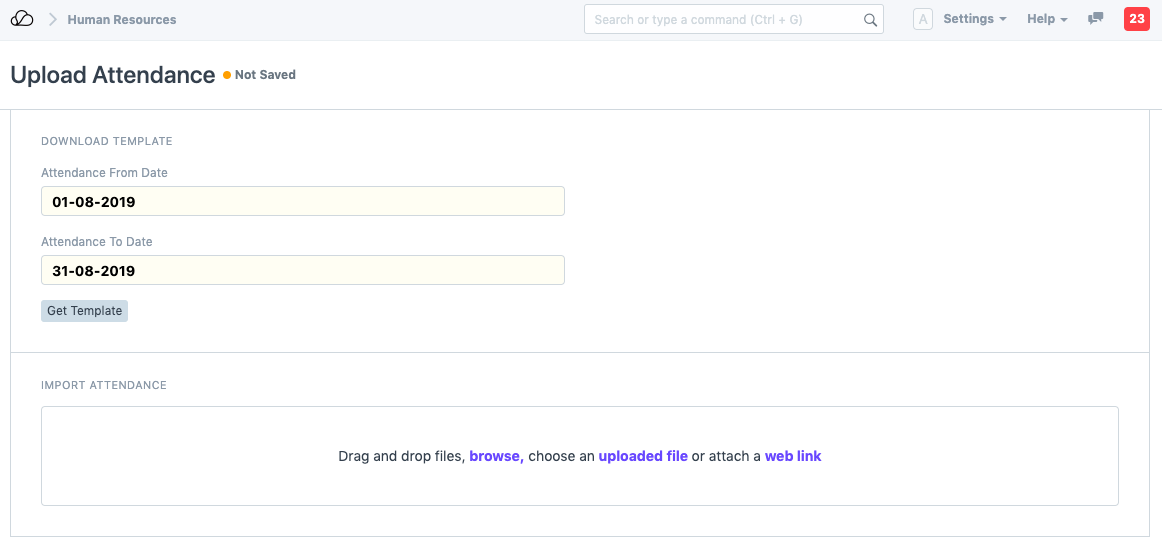Open the chat messages icon
Image resolution: width=1162 pixels, height=545 pixels.
coord(1096,19)
